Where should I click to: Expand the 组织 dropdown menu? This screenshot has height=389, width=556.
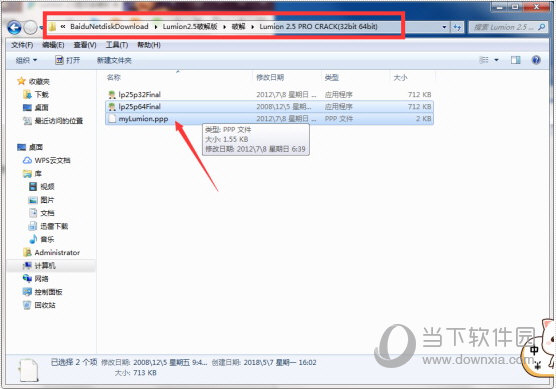point(27,60)
